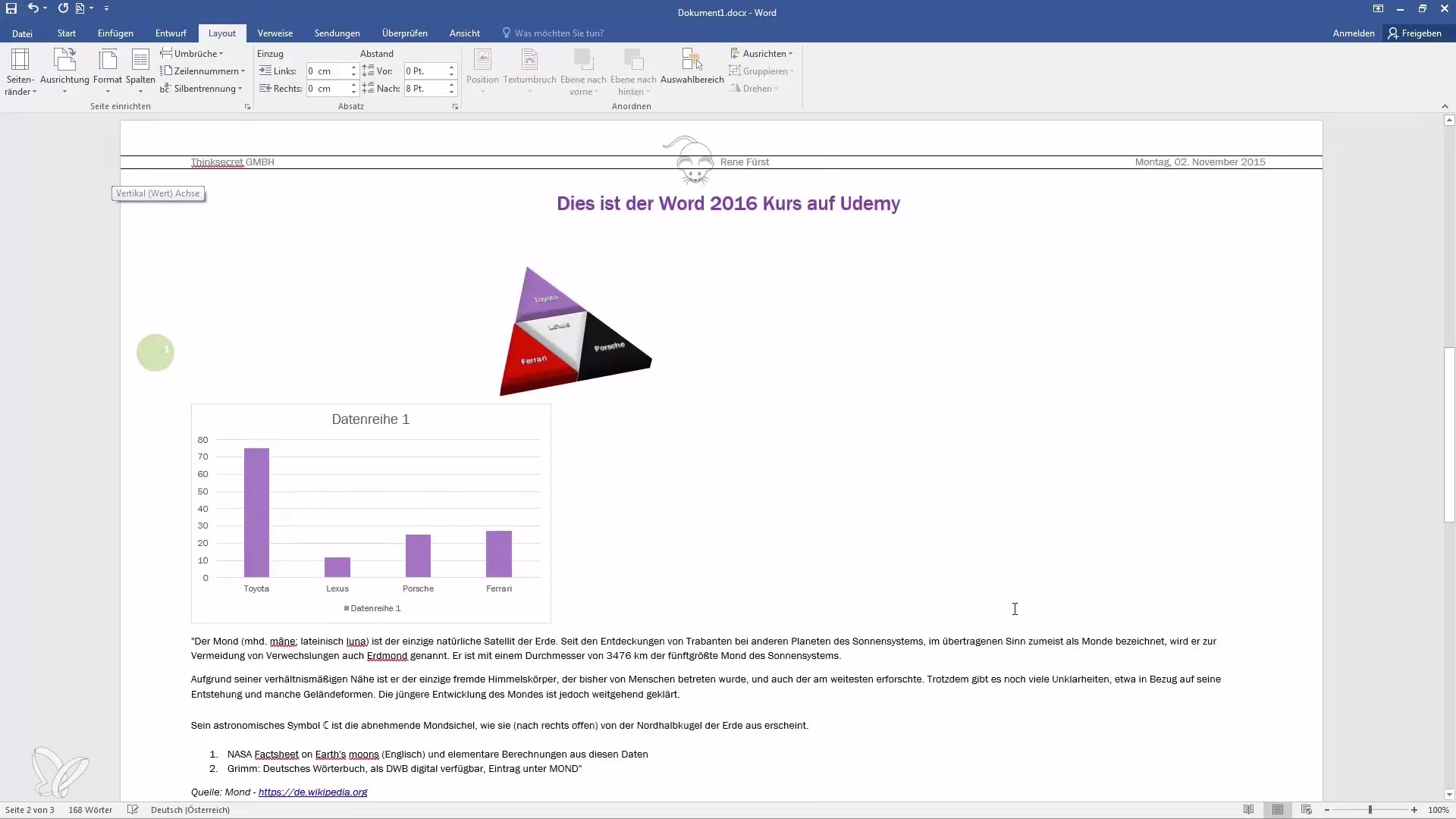Select the Datenreihe 1 chart title
1456x819 pixels.
click(x=370, y=419)
